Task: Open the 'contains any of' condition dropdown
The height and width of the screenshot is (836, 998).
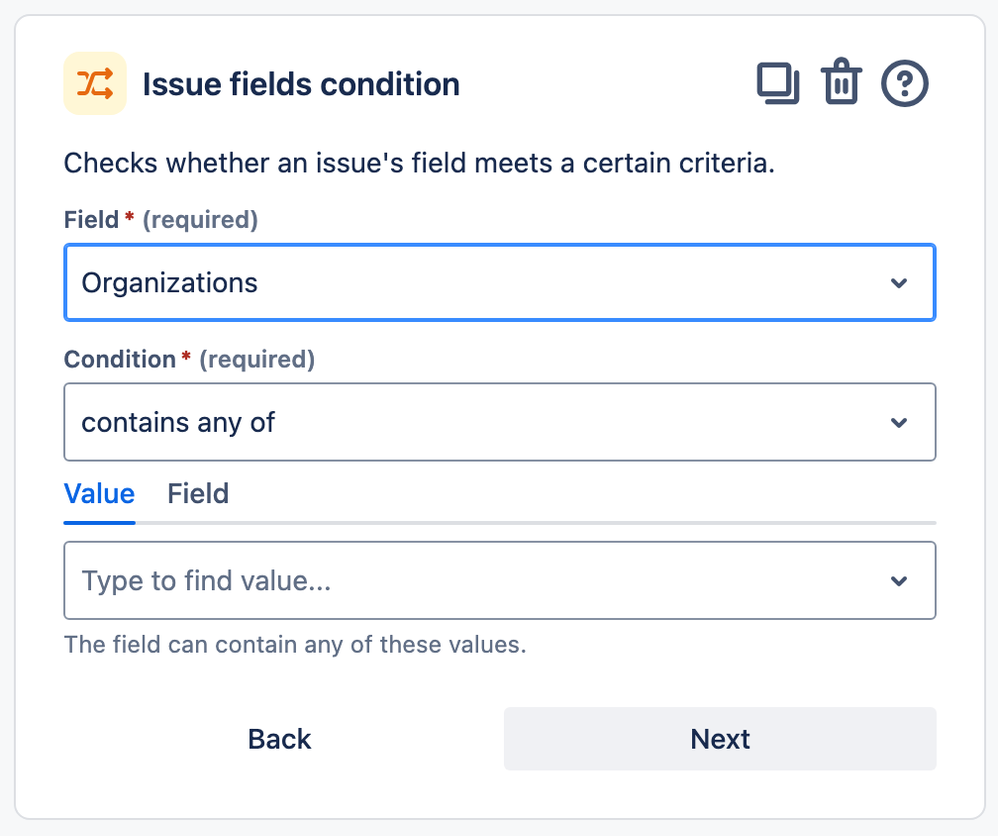Action: pyautogui.click(x=480, y=422)
